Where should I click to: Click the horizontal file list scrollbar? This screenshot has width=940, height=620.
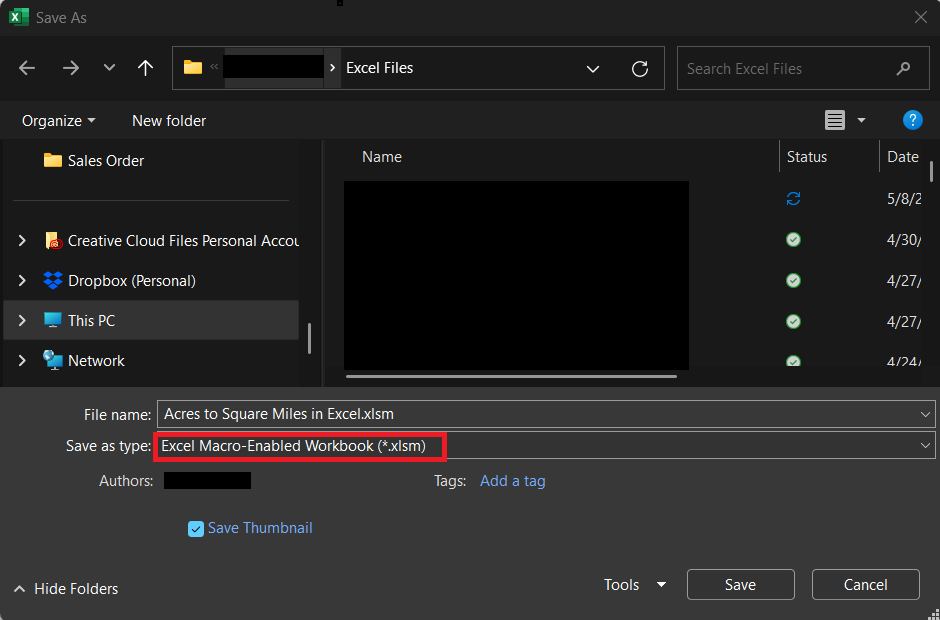tap(511, 377)
